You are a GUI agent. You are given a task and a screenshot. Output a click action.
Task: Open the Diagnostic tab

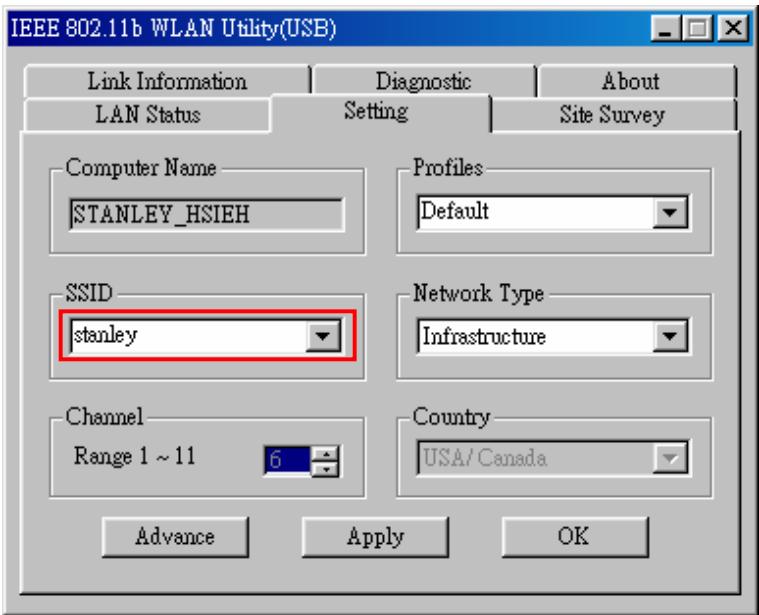424,81
